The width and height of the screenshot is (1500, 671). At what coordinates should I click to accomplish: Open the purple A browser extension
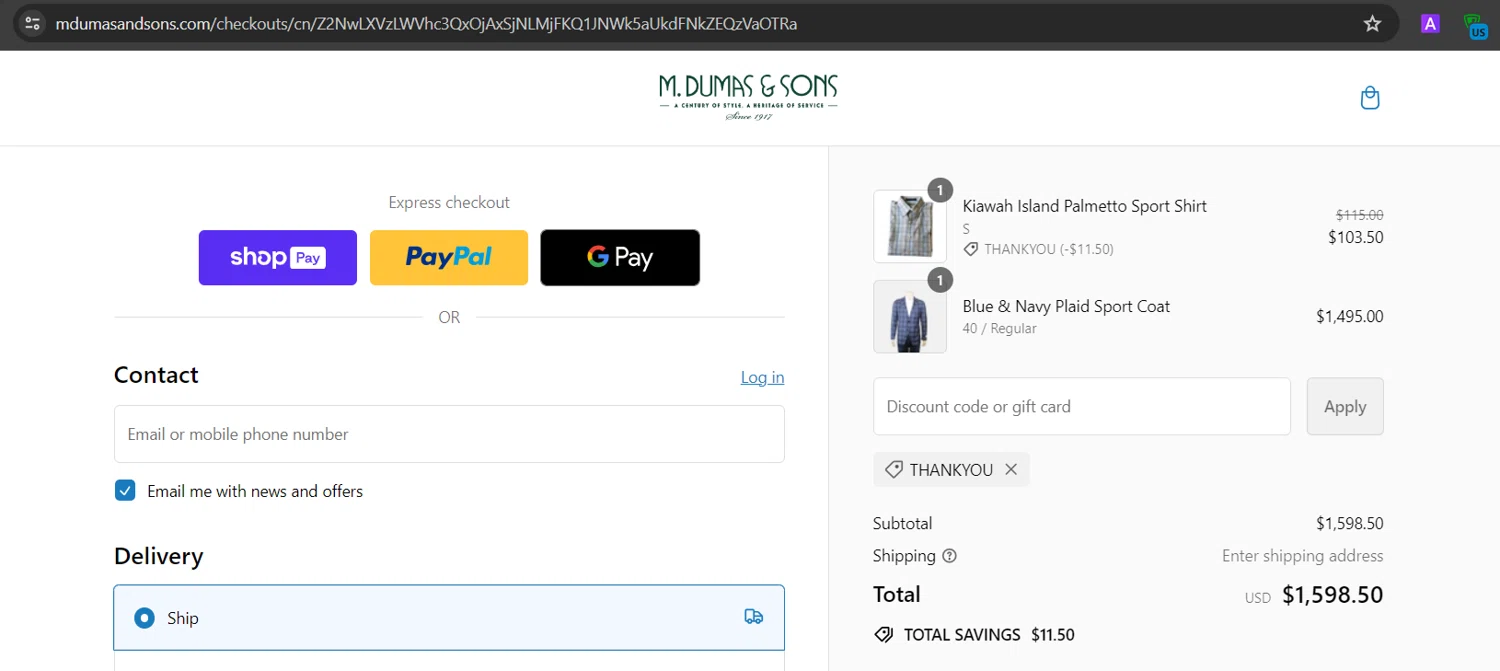point(1430,24)
